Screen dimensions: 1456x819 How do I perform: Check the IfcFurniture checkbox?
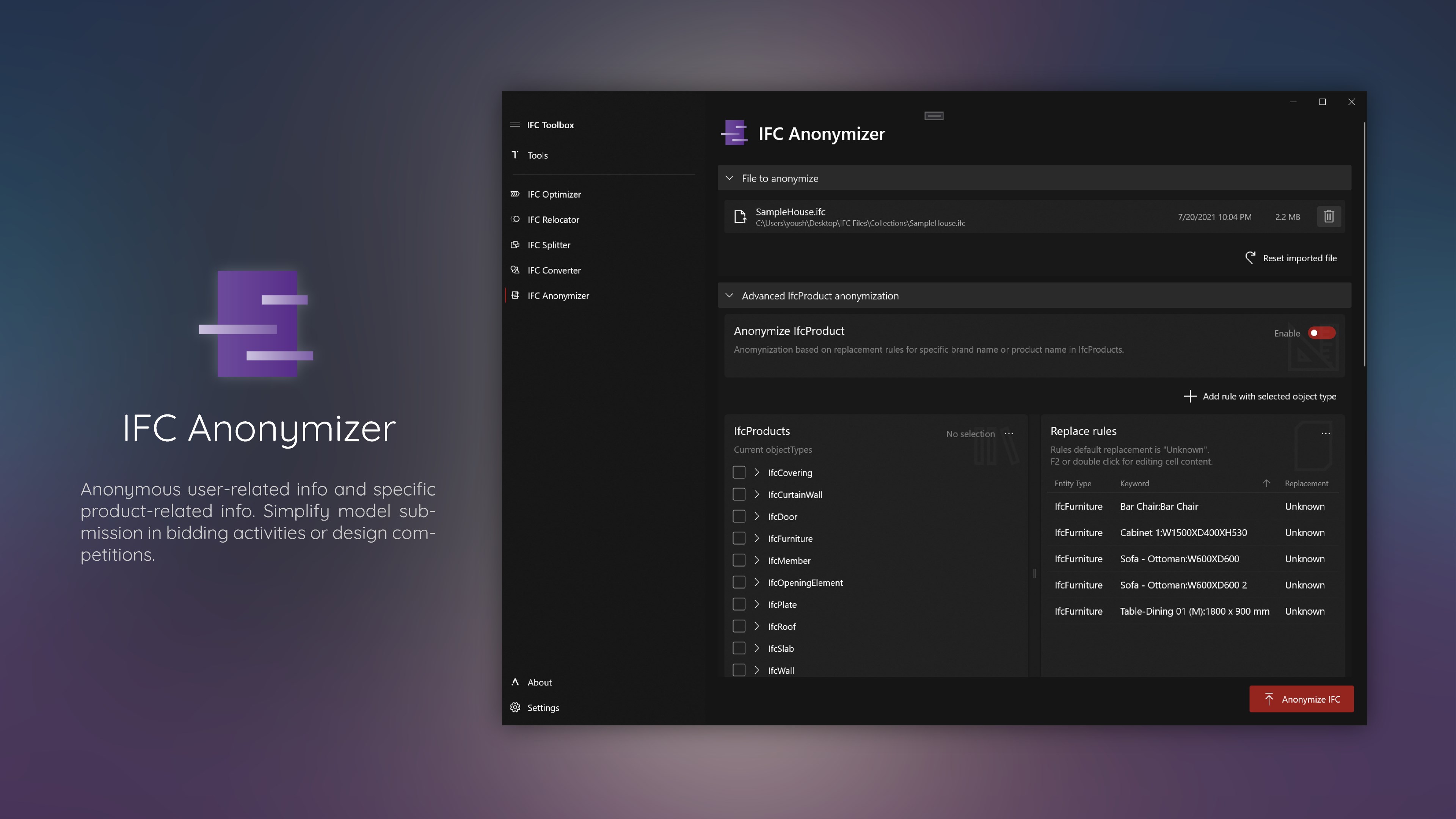click(x=739, y=538)
